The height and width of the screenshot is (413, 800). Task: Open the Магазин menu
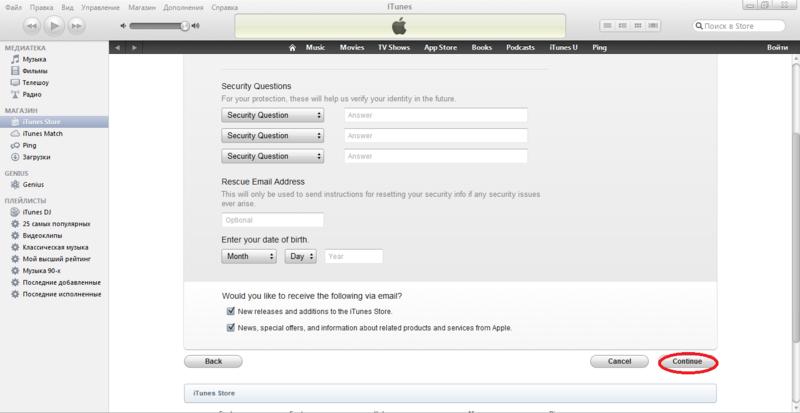[142, 8]
